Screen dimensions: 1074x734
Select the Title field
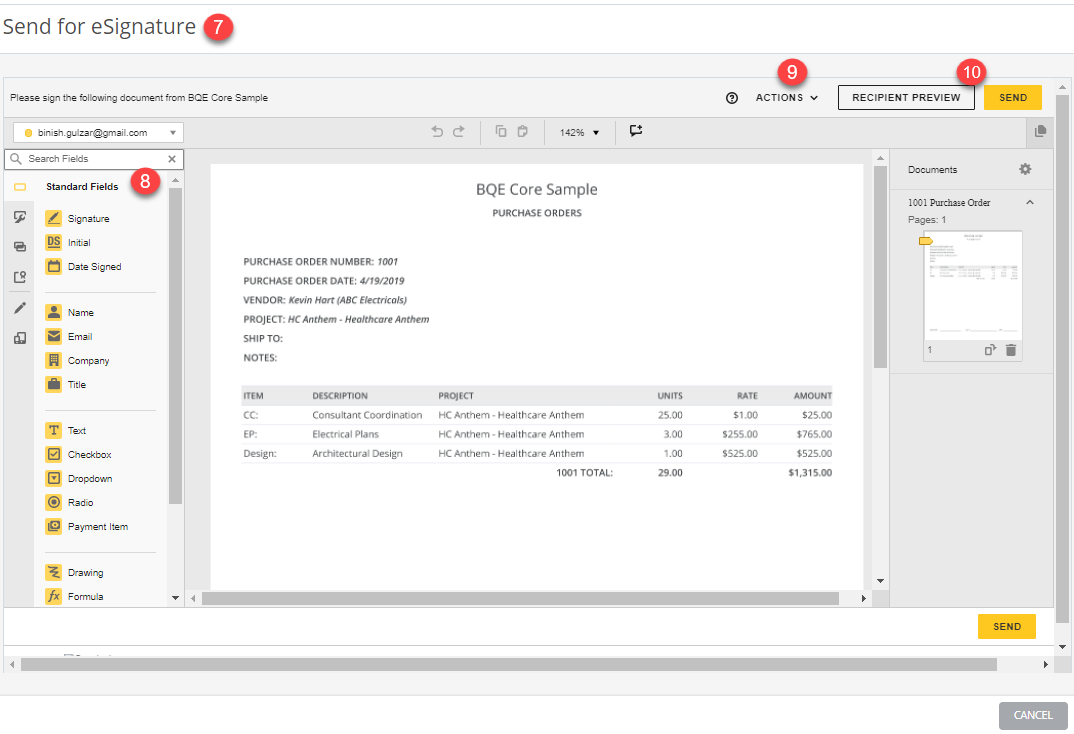tap(66, 384)
